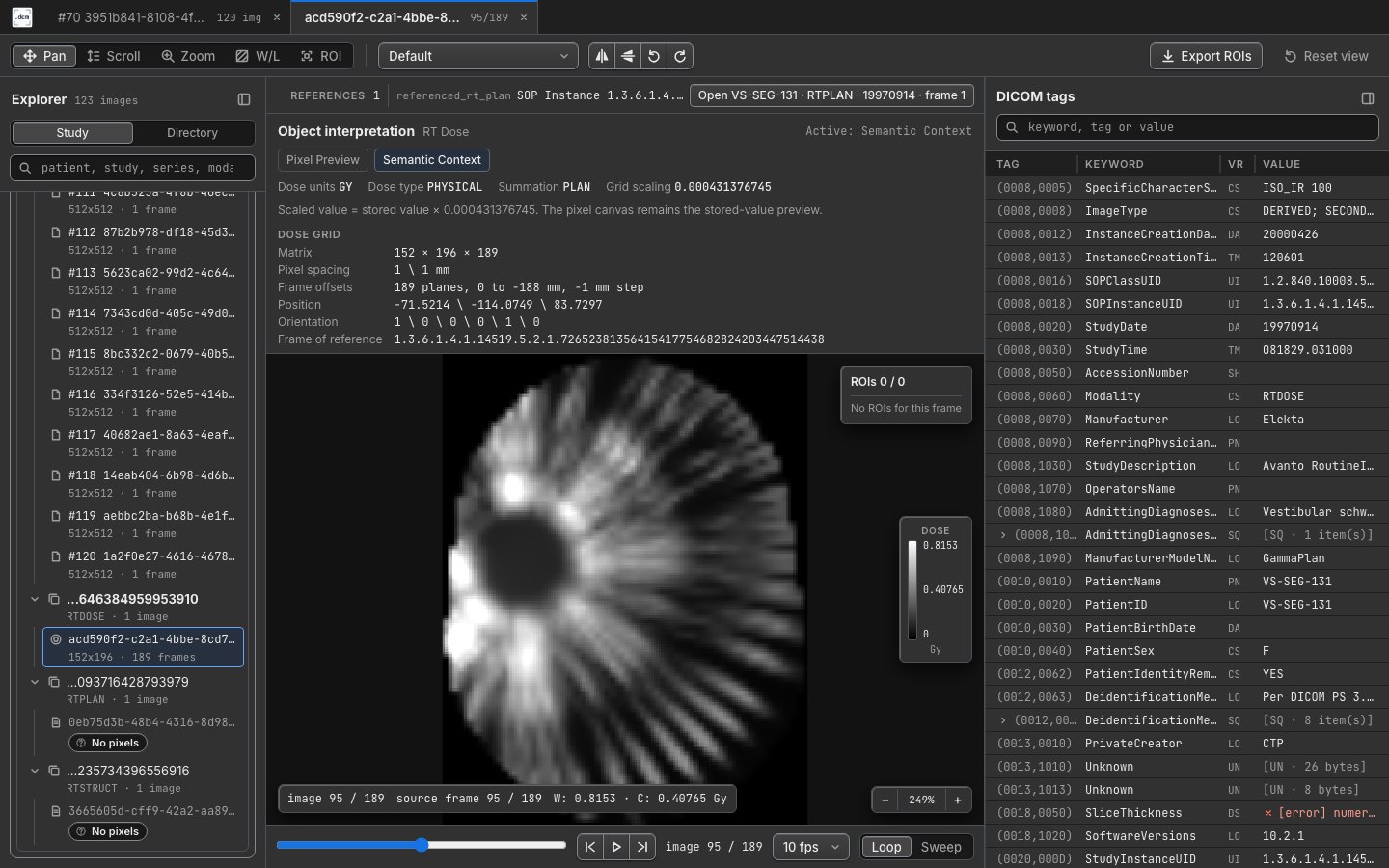Sort by the KEYWORD column header
1389x868 pixels.
point(1114,164)
